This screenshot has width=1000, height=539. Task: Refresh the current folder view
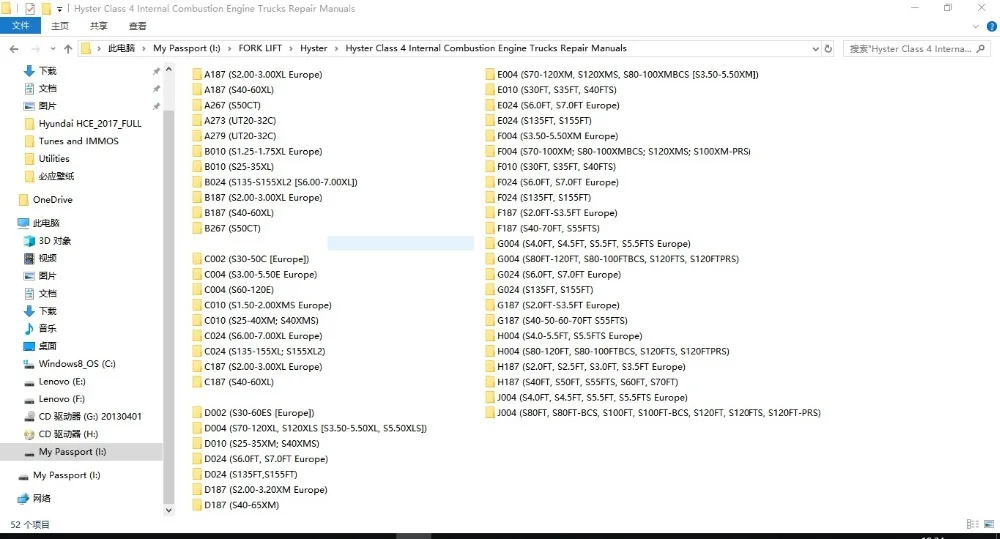point(828,48)
